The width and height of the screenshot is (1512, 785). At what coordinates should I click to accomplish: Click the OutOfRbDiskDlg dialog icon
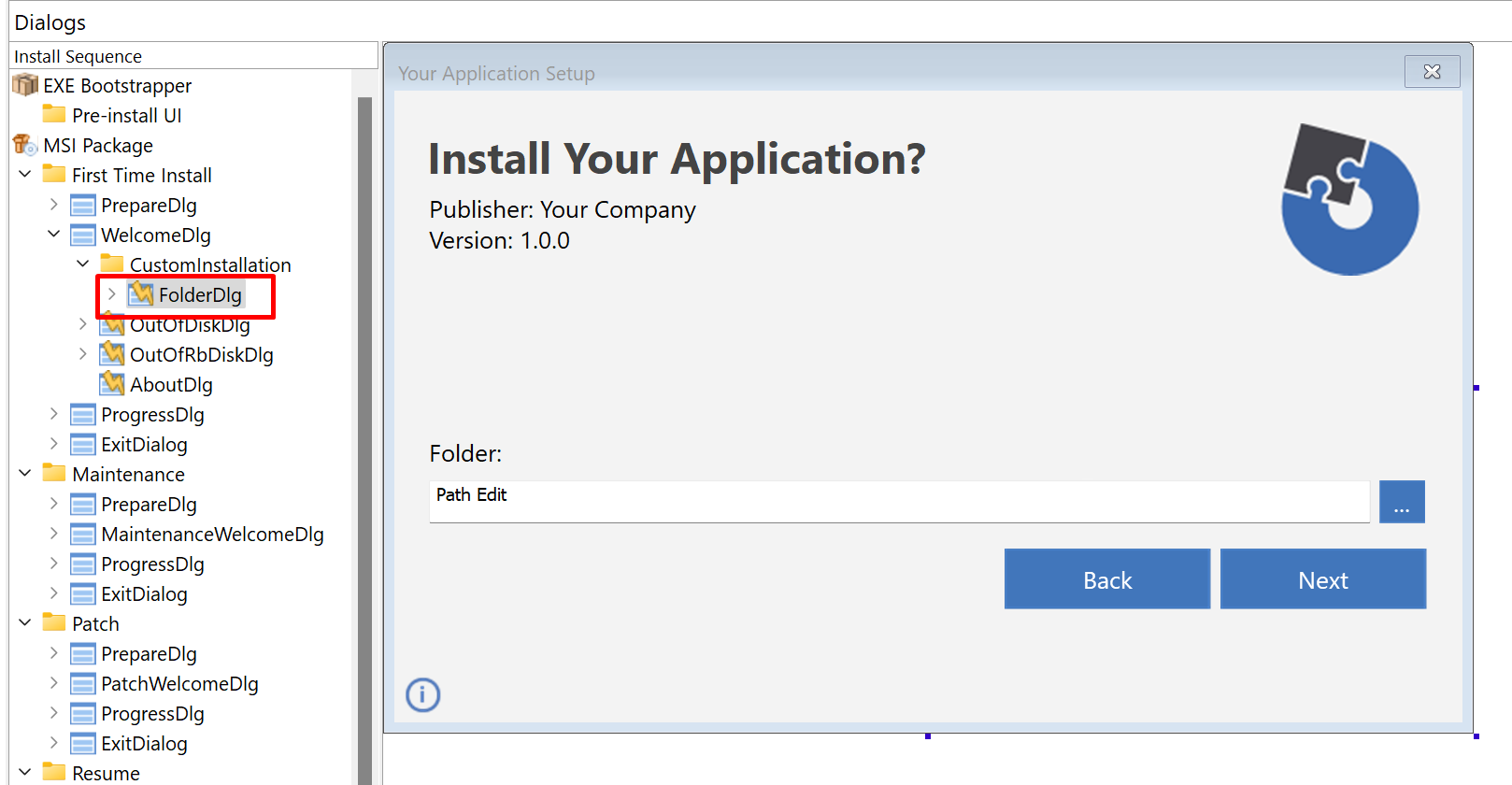[113, 354]
